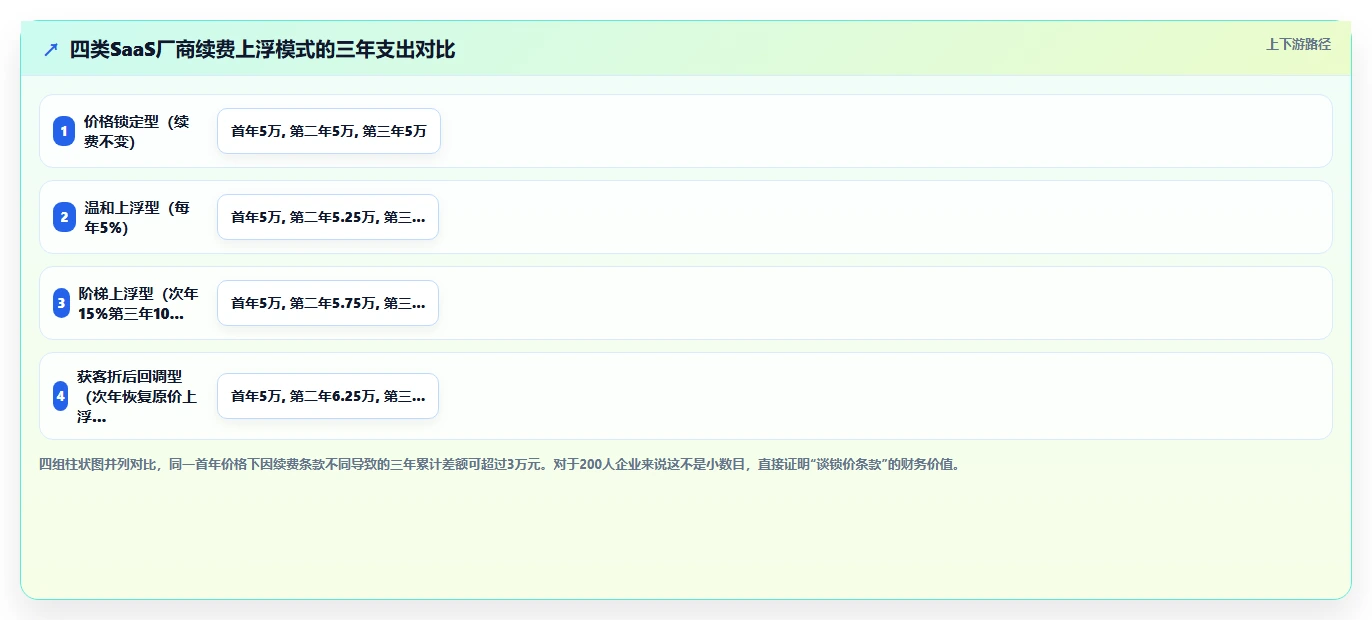Select the 首年5万, 第二年5万, 第三年5万 chip
Viewport: 1372px width, 620px height.
(329, 131)
